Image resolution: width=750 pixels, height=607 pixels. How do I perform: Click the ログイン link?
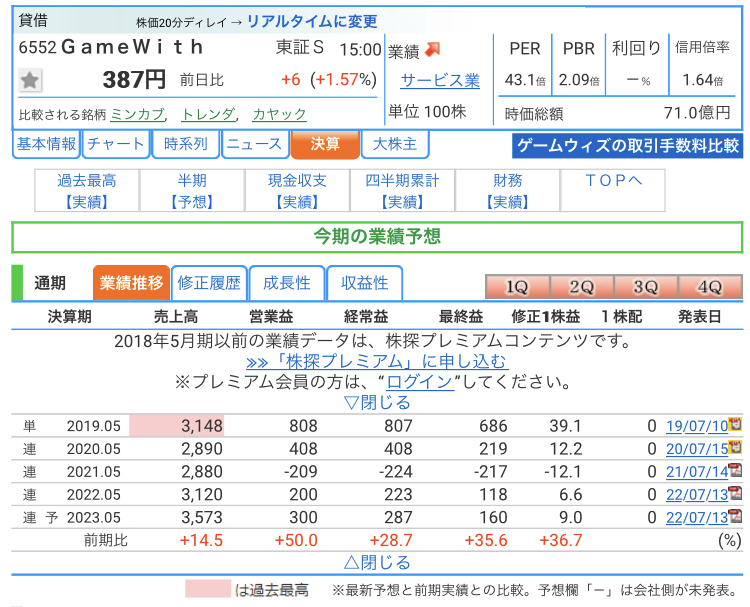pyautogui.click(x=420, y=382)
